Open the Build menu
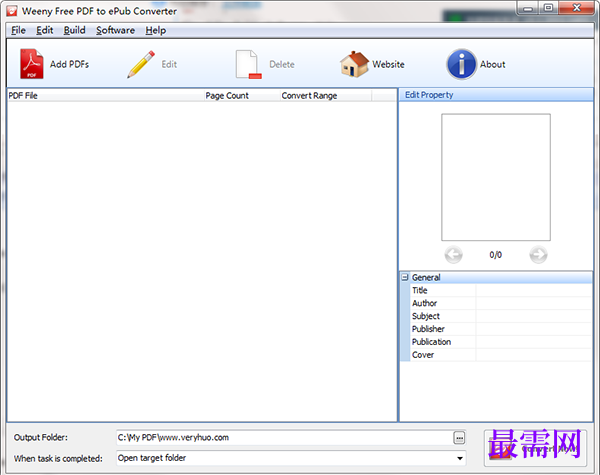This screenshot has width=600, height=475. pyautogui.click(x=74, y=30)
